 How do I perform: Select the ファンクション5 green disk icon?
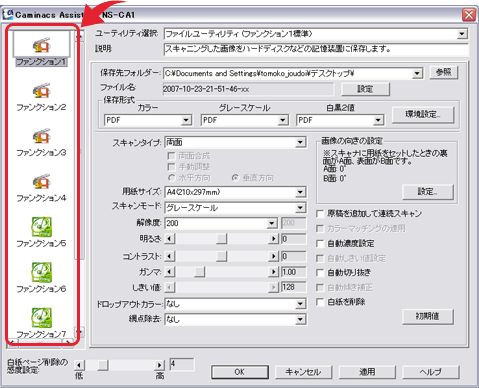tap(41, 227)
